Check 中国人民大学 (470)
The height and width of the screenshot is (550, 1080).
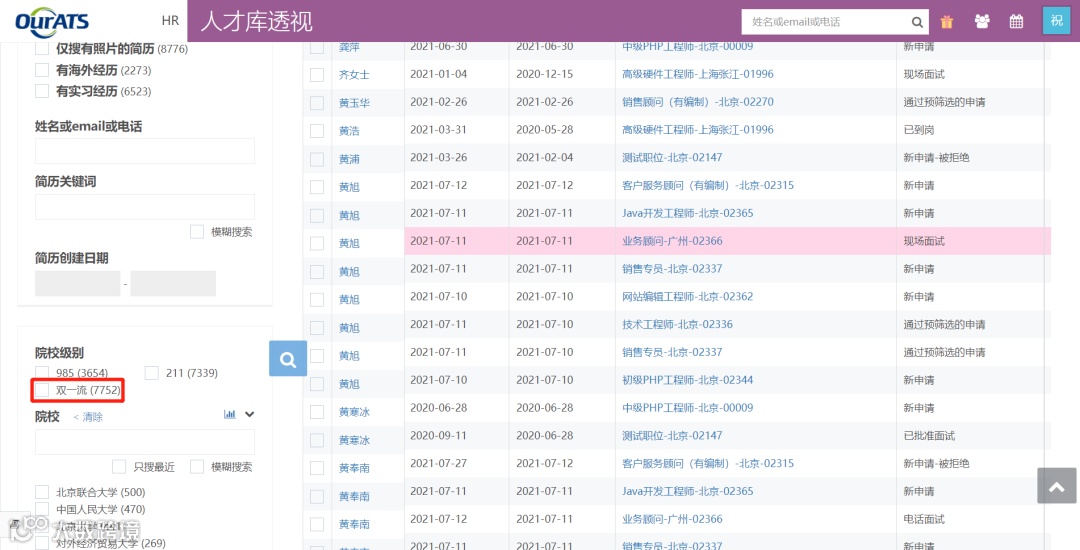pyautogui.click(x=42, y=509)
